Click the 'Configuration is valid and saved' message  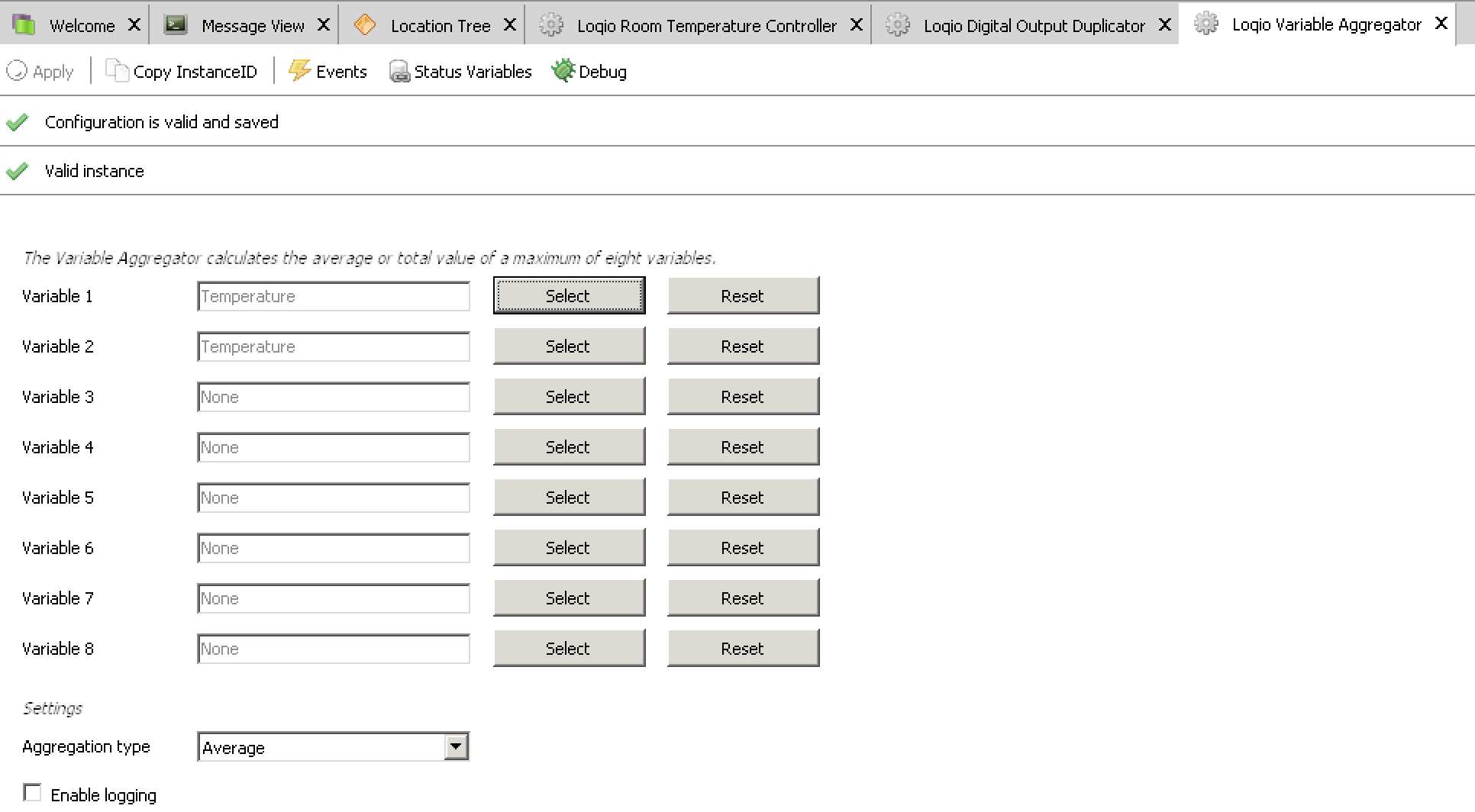(161, 122)
